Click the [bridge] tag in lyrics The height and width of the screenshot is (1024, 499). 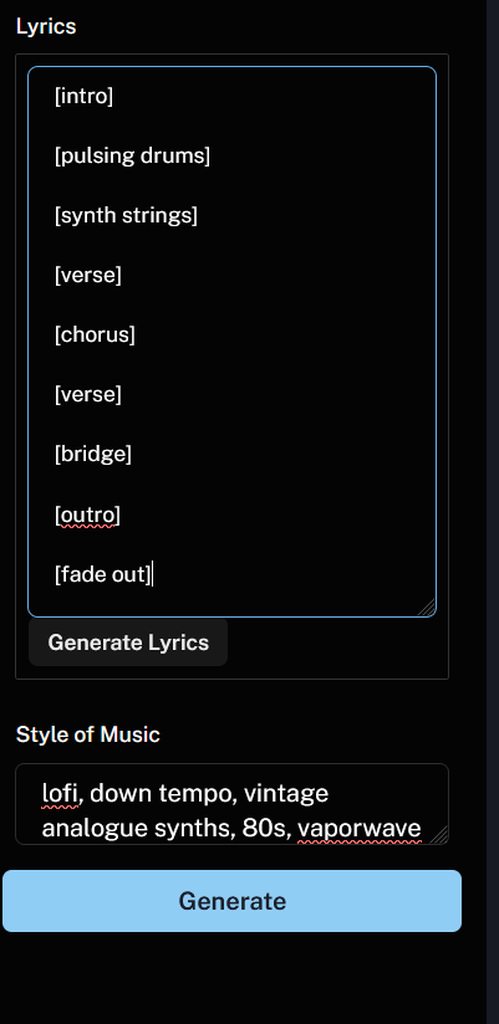pos(93,454)
